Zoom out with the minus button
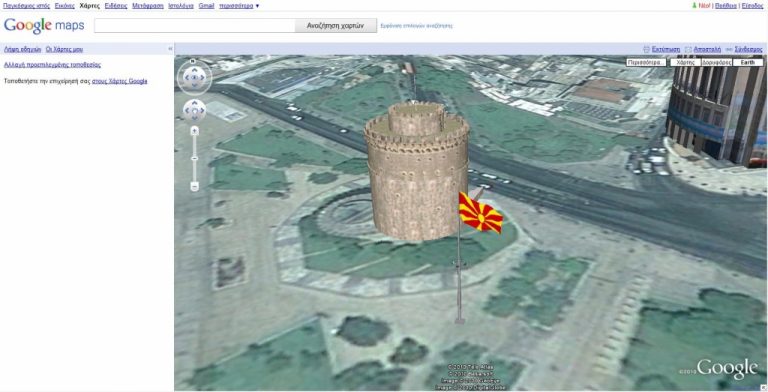This screenshot has height=392, width=768. pos(194,186)
